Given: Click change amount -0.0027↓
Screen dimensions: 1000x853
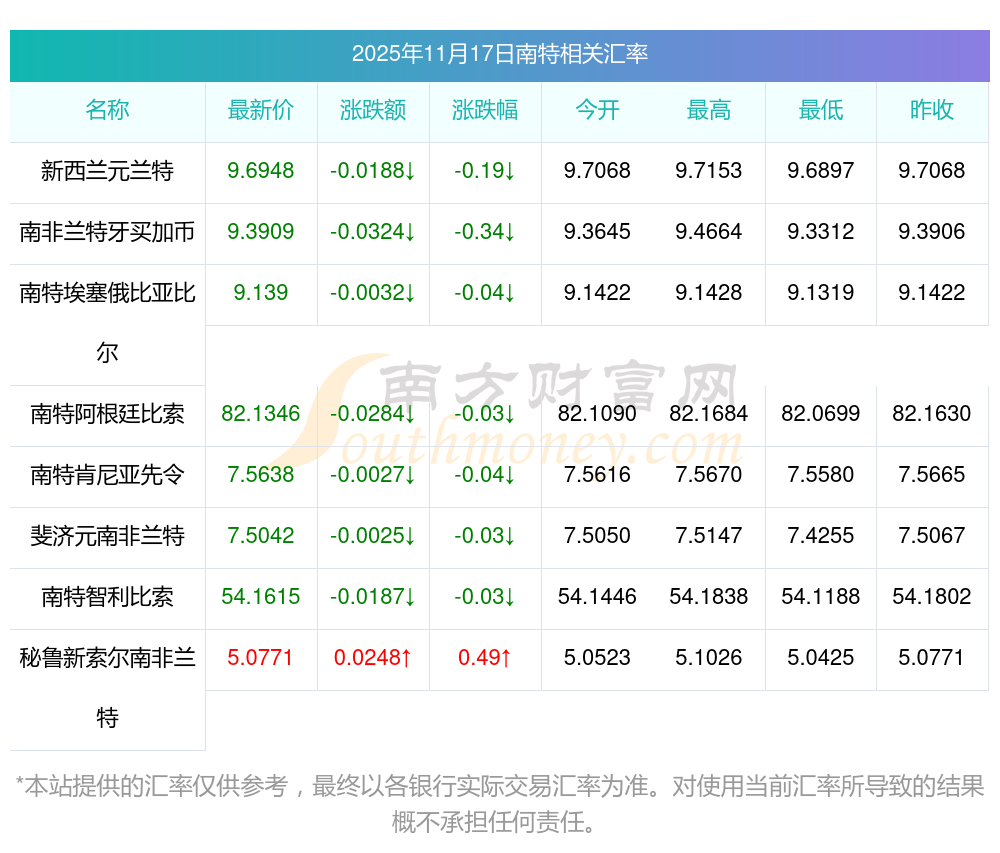Looking at the screenshot, I should click(373, 475).
